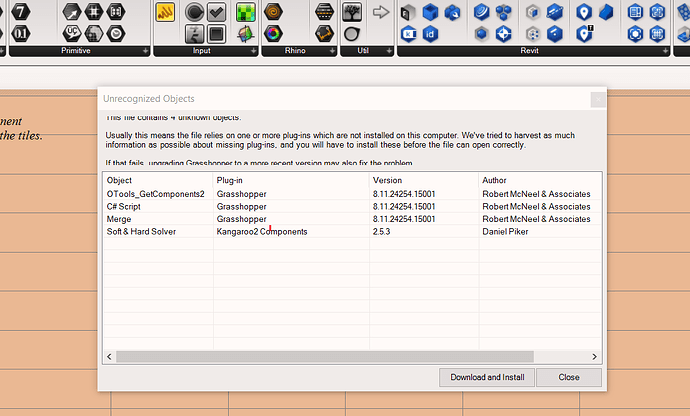Expand the Util panel with plus
690x416 pixels.
(x=389, y=51)
